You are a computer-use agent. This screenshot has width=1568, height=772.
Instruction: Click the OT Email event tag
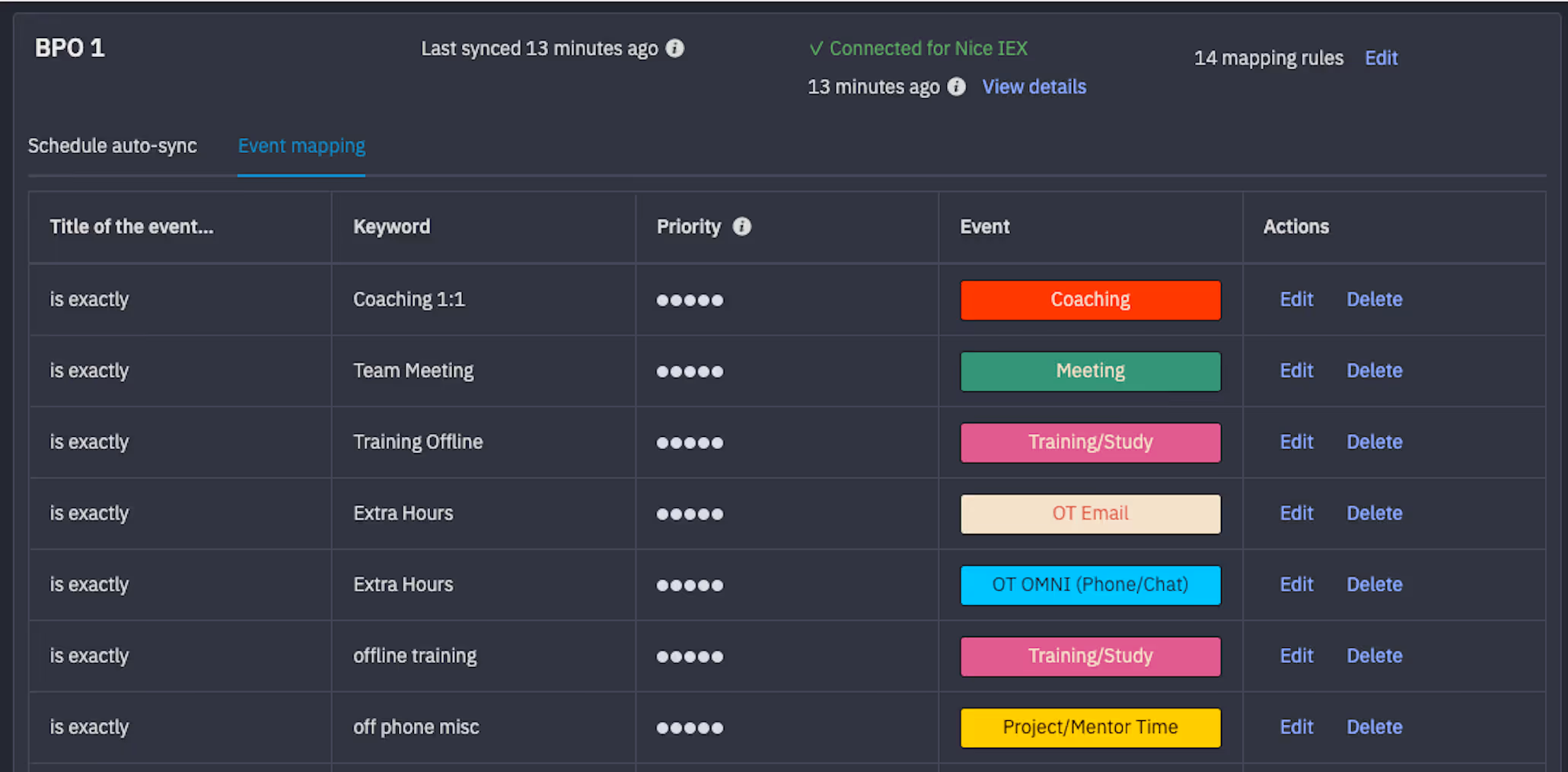[x=1091, y=514]
